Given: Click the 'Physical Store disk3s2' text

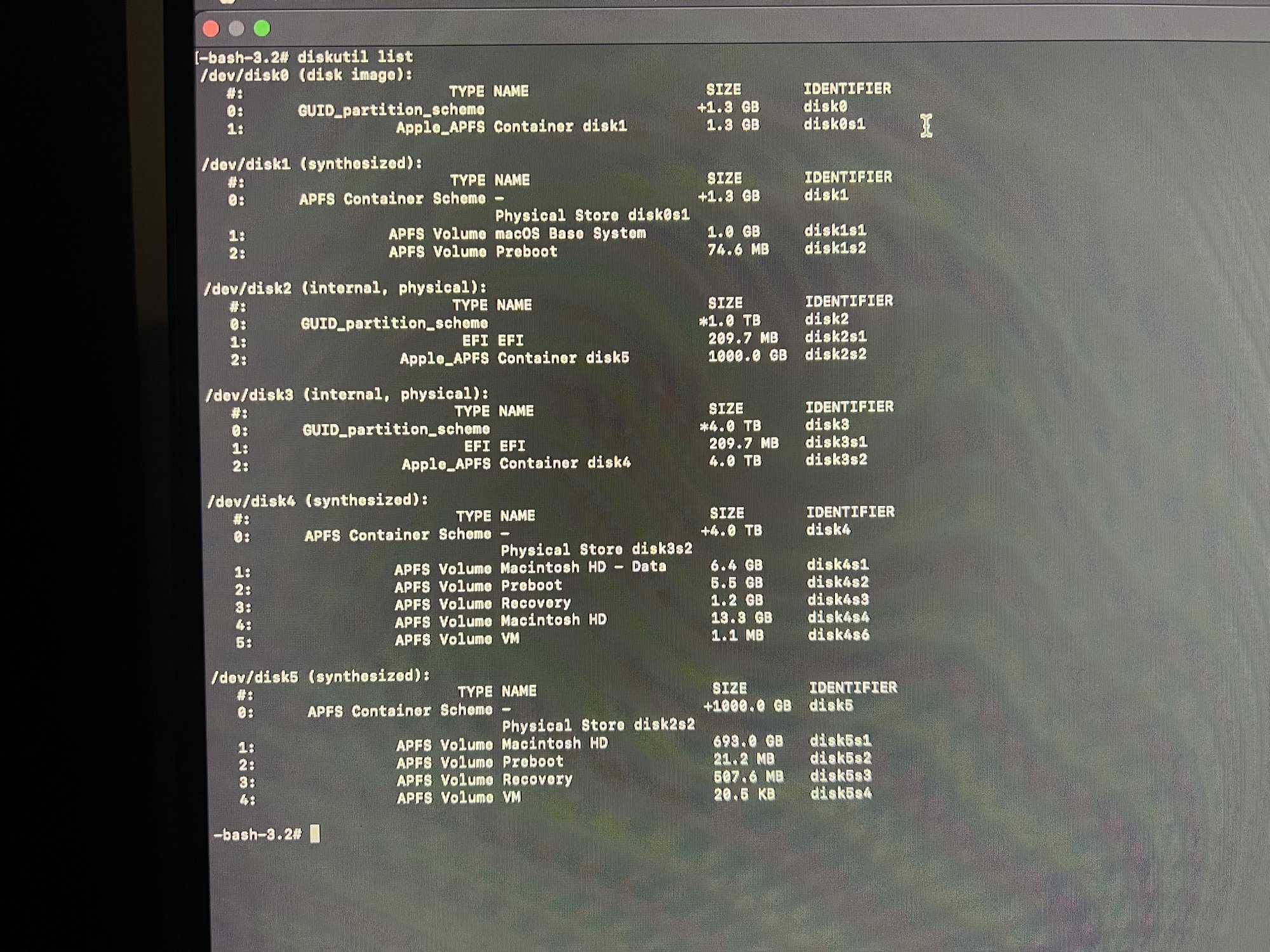Looking at the screenshot, I should tap(596, 549).
